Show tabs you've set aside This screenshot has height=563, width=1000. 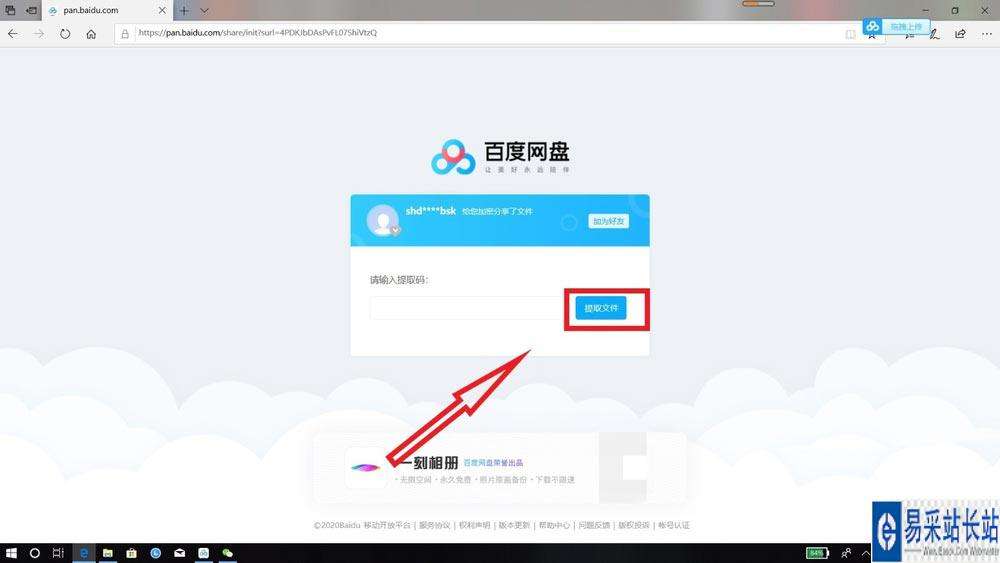10,11
